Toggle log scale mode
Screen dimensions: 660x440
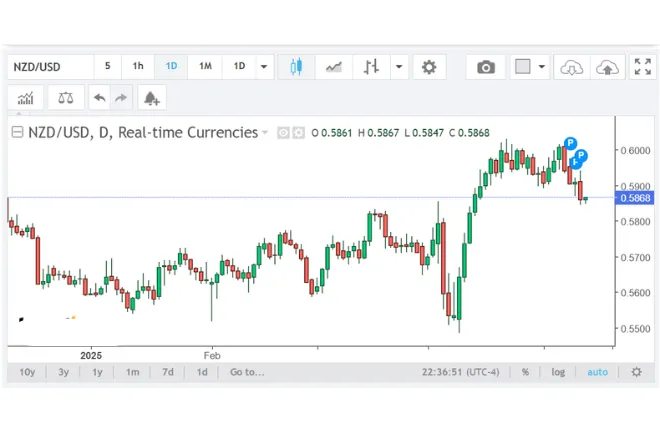pyautogui.click(x=558, y=372)
